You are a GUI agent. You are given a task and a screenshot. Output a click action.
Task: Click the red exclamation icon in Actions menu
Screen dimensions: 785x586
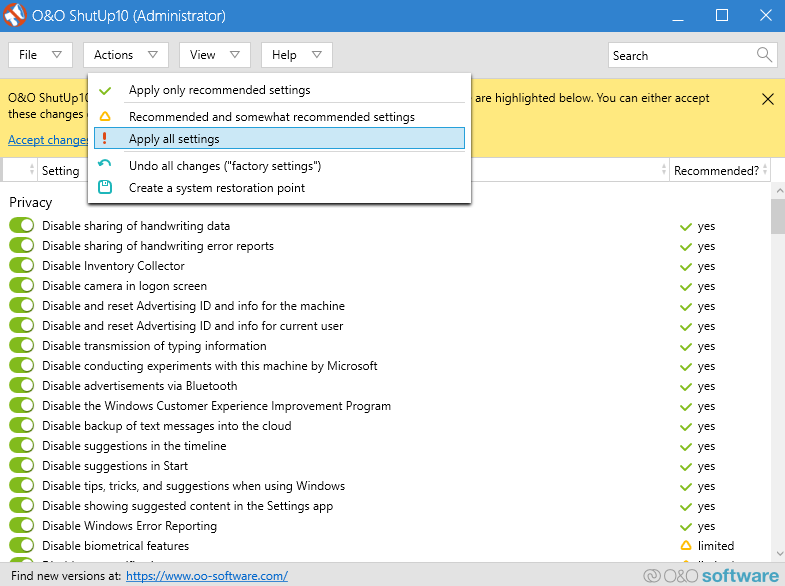point(105,138)
